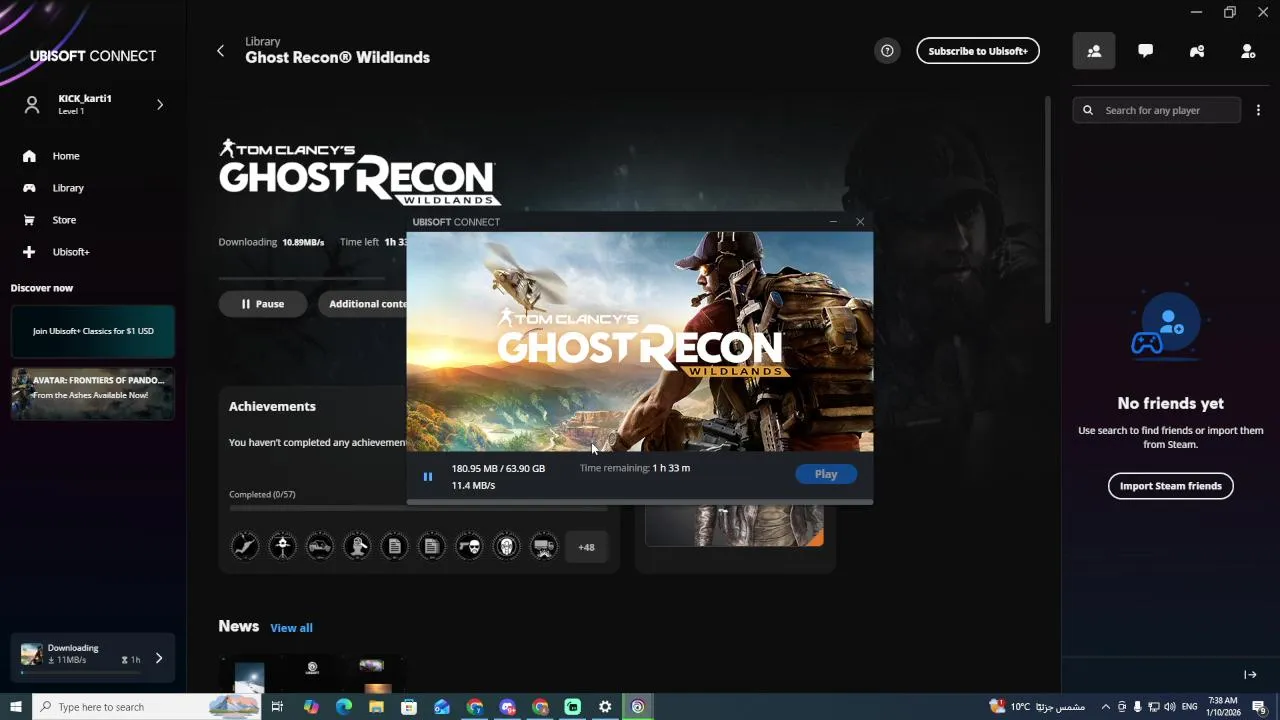1280x720 pixels.
Task: Open View all news link
Action: [291, 628]
